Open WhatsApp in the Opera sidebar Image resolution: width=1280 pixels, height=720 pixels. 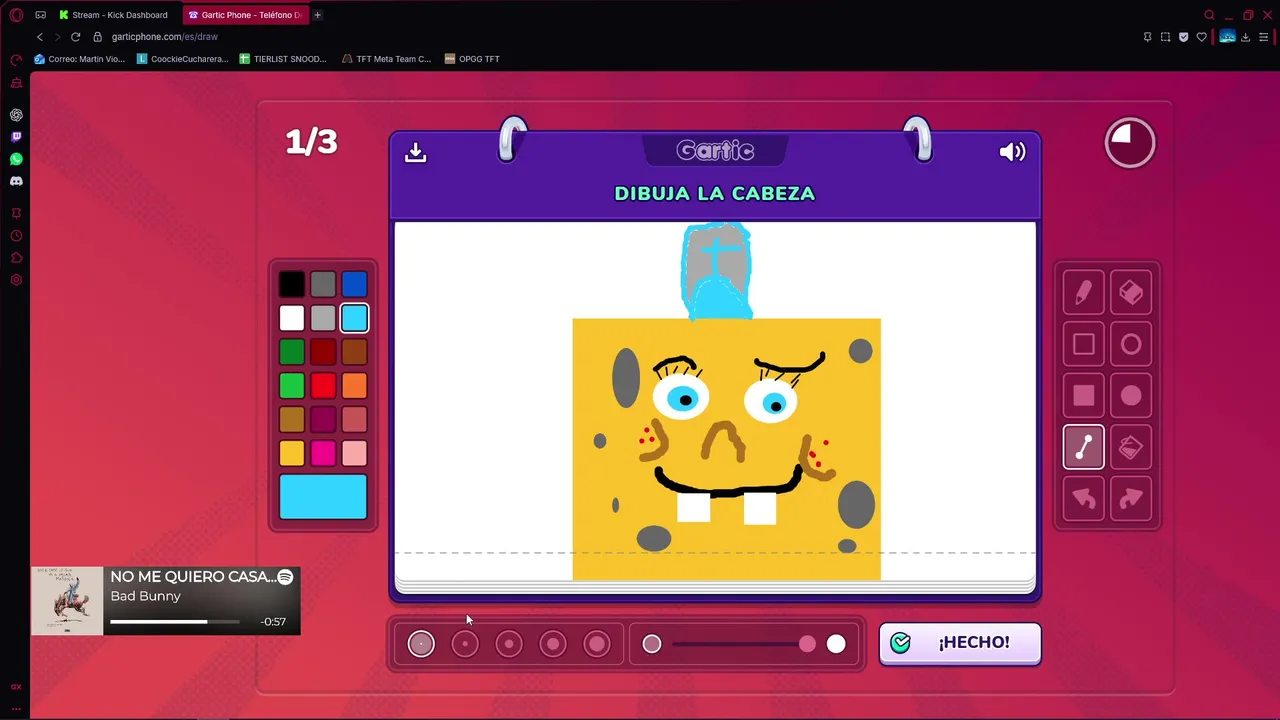(16, 159)
